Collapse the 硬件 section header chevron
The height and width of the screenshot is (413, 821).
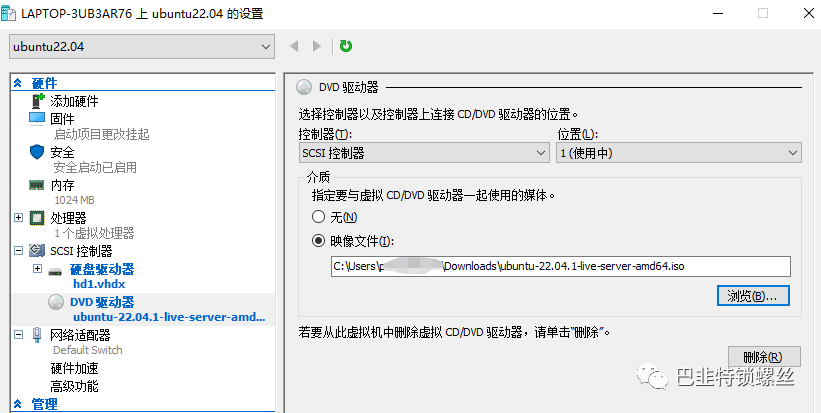[x=18, y=83]
